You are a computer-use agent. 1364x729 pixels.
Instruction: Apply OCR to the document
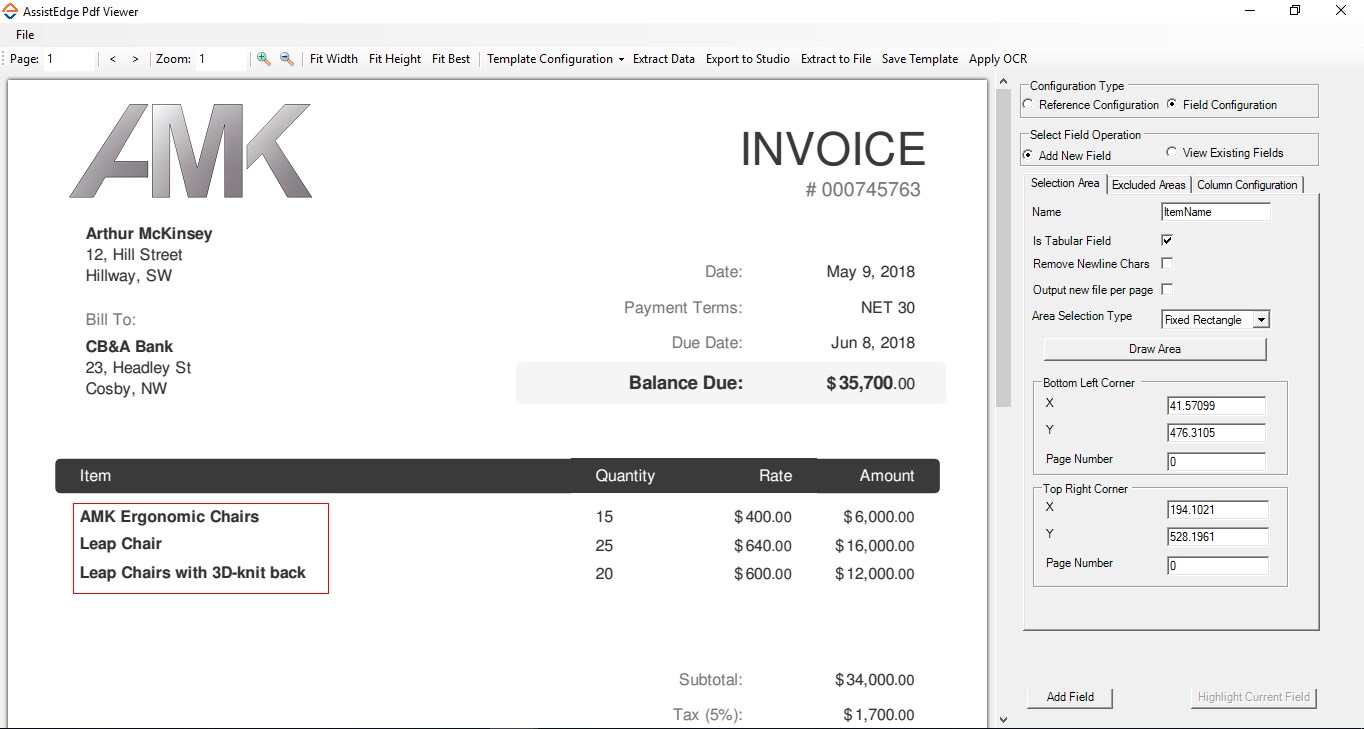997,58
